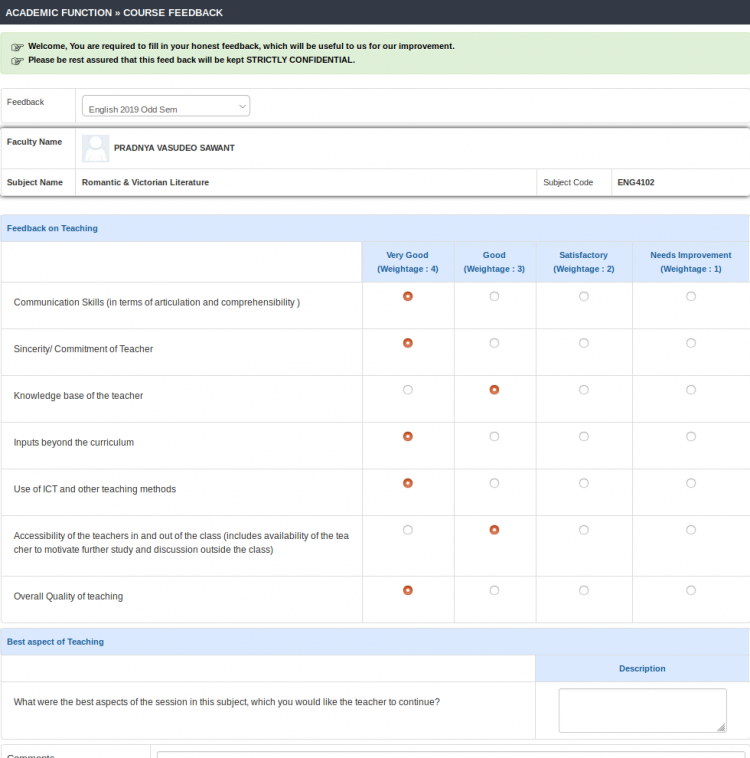The image size is (750, 758).
Task: Click faculty name PRADNYA VASUDEO SAWANT
Action: (x=174, y=148)
